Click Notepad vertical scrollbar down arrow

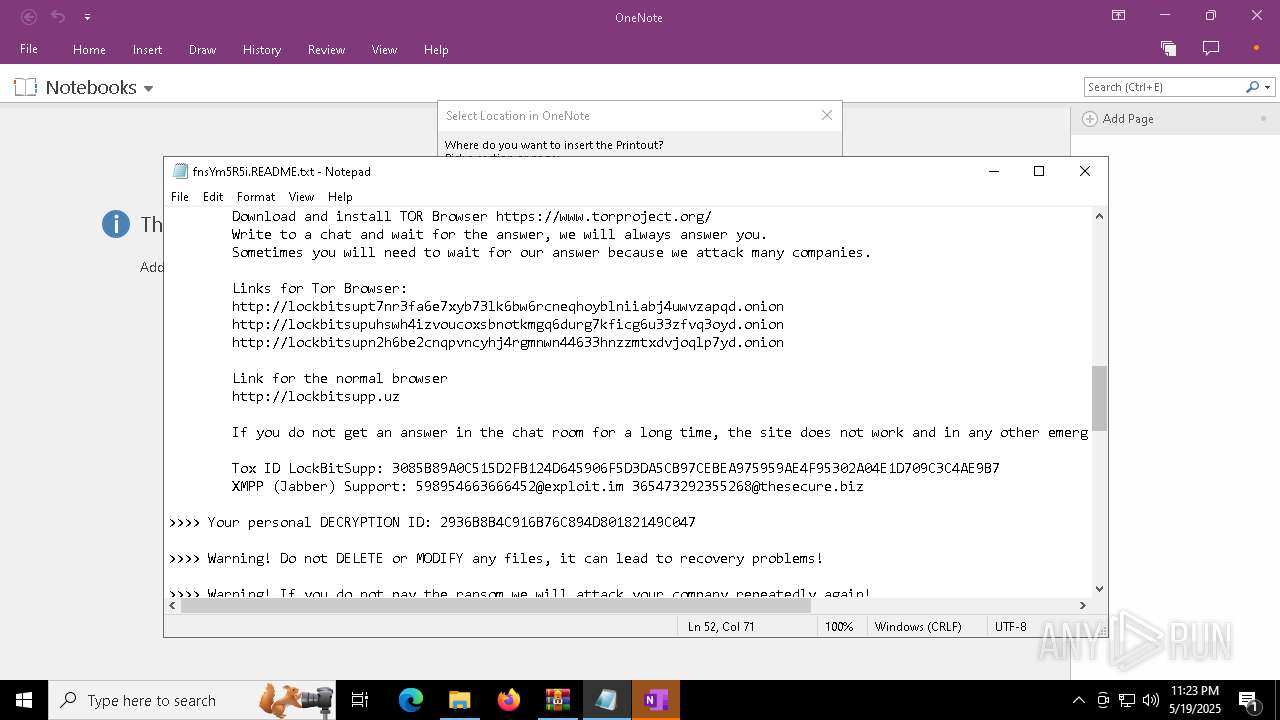1099,589
